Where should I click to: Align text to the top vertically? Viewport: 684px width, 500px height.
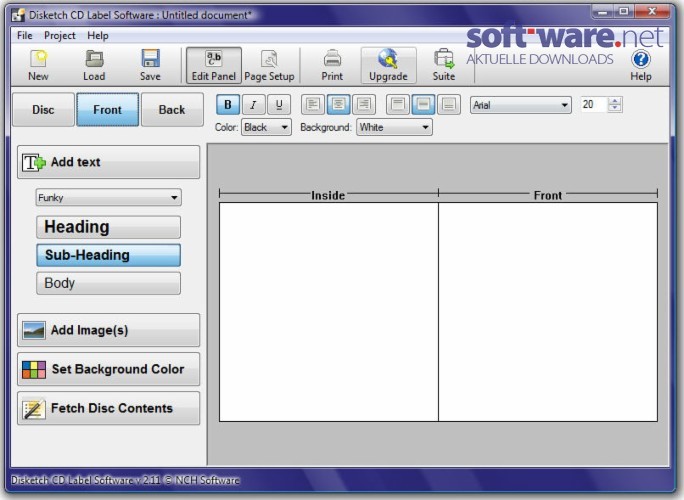pos(397,105)
